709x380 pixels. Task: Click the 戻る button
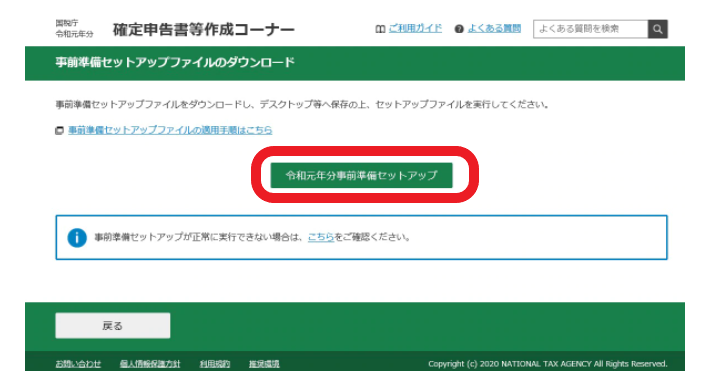(x=113, y=326)
